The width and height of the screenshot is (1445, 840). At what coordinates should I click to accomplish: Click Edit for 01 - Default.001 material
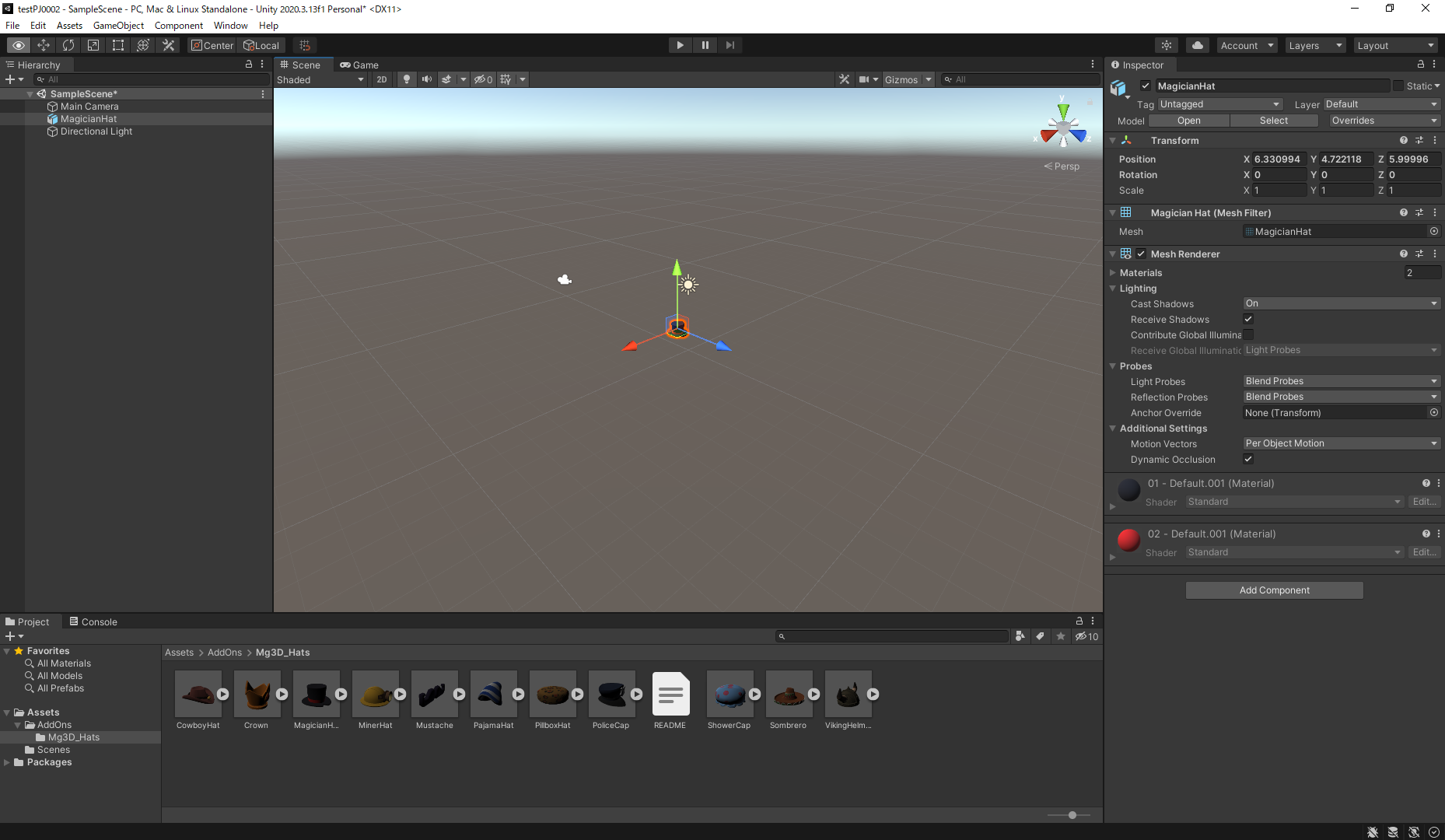tap(1424, 502)
